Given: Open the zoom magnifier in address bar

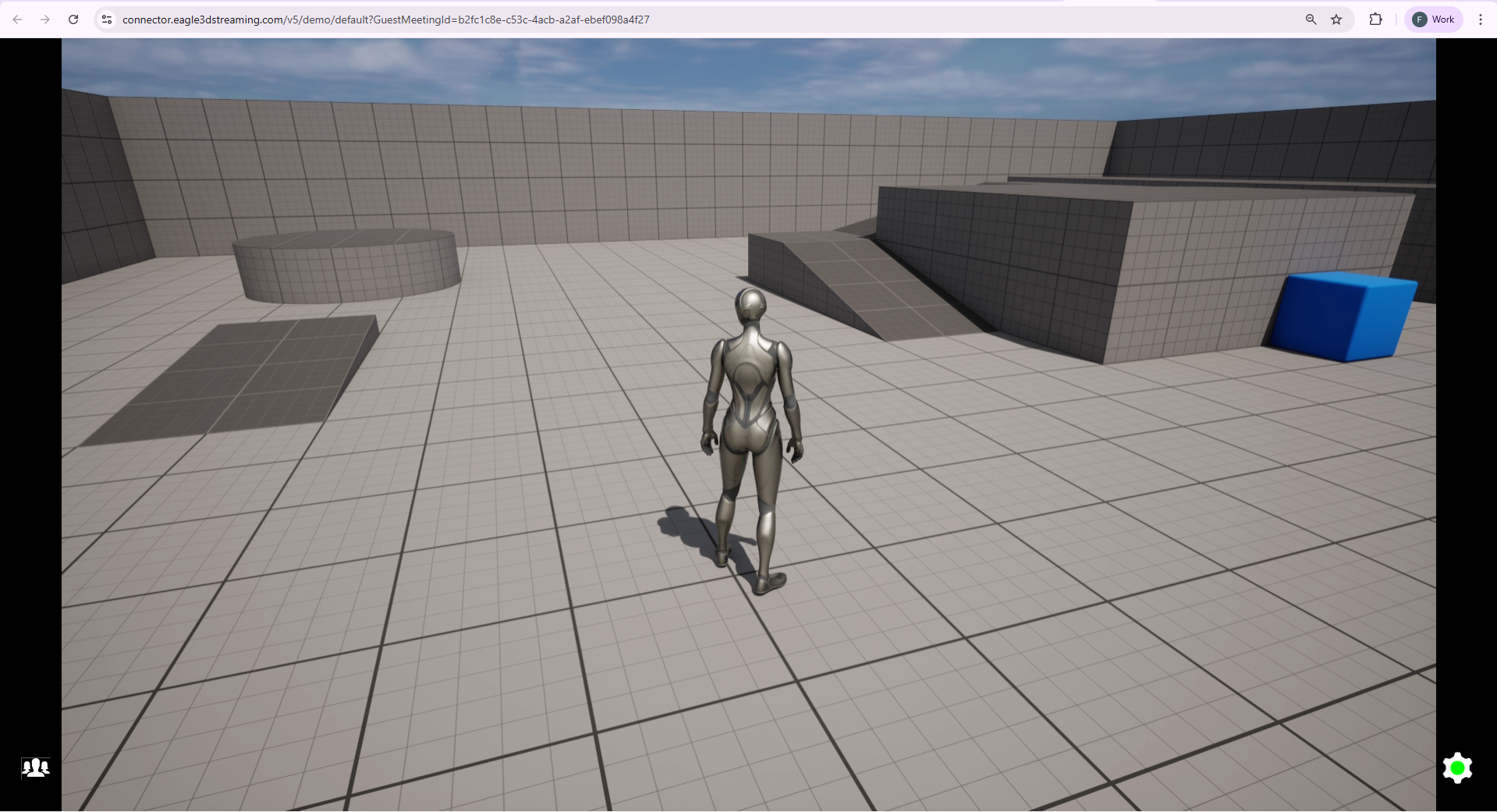Looking at the screenshot, I should point(1311,20).
